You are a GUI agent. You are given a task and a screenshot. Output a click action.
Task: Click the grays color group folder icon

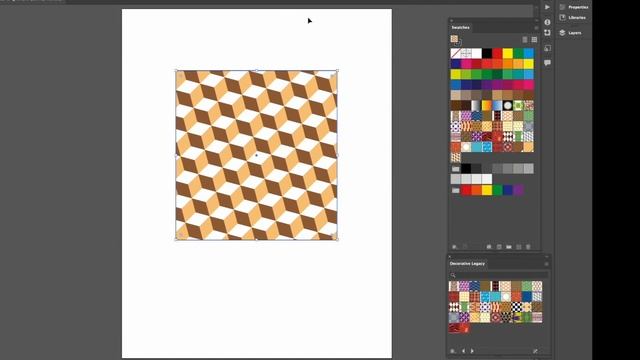click(x=456, y=169)
